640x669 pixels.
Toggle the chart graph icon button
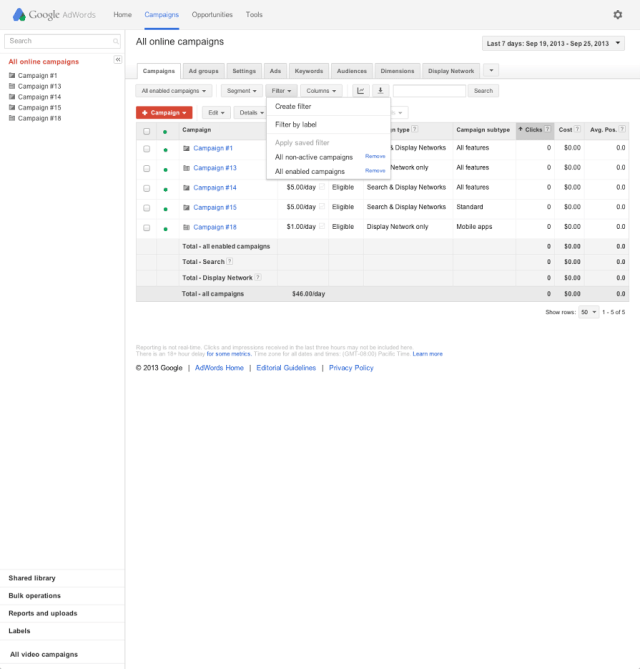[x=361, y=90]
